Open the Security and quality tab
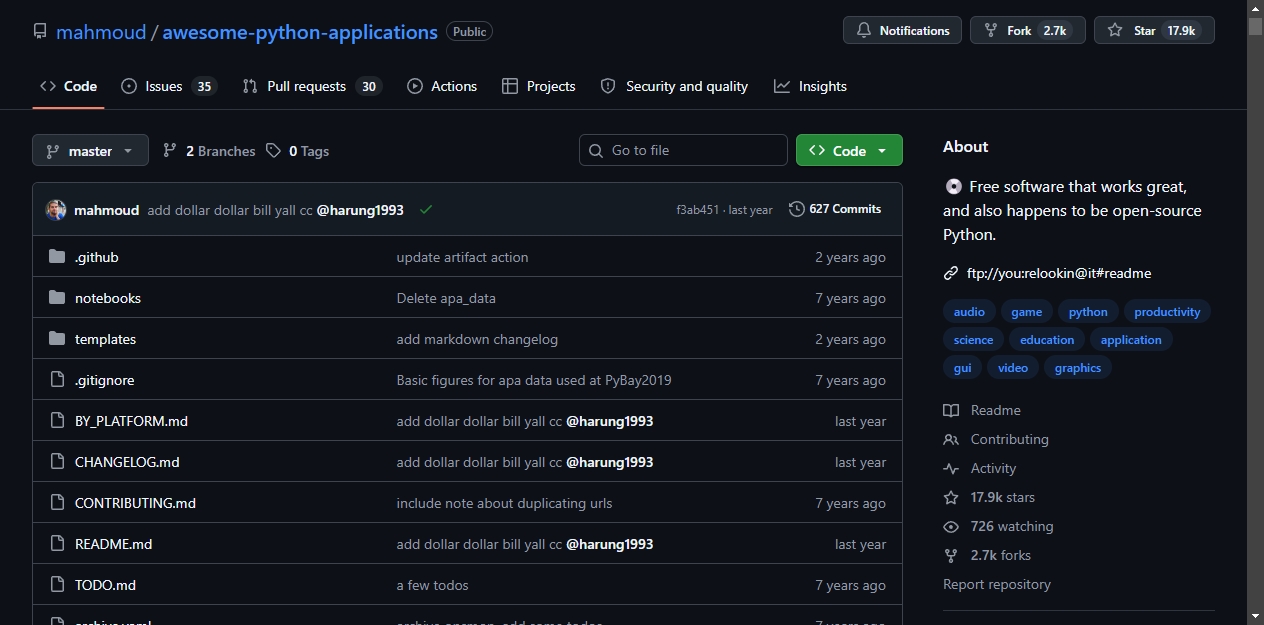This screenshot has width=1264, height=625. pyautogui.click(x=674, y=86)
